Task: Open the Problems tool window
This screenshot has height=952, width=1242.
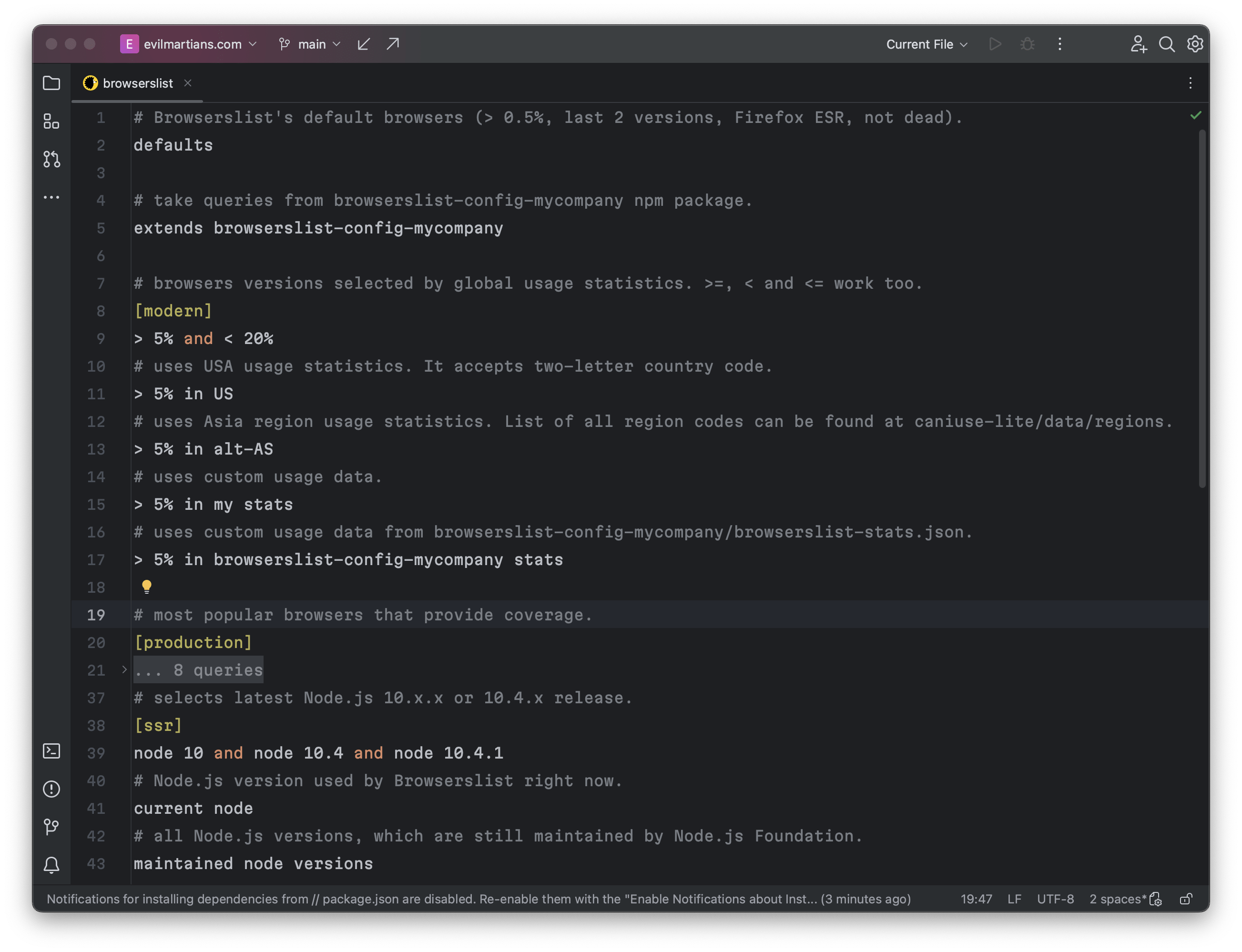Action: 51,789
